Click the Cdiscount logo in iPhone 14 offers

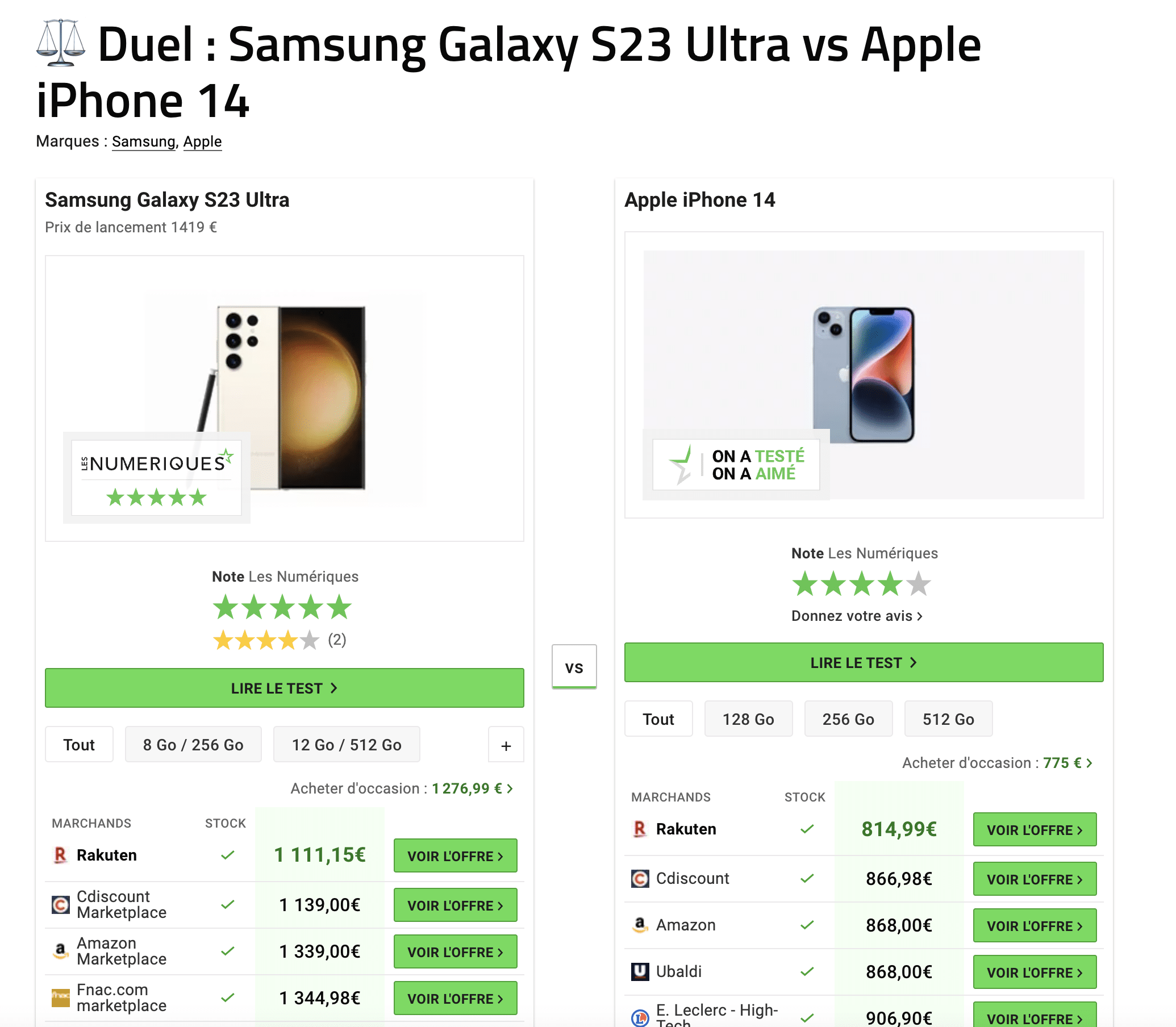point(640,879)
